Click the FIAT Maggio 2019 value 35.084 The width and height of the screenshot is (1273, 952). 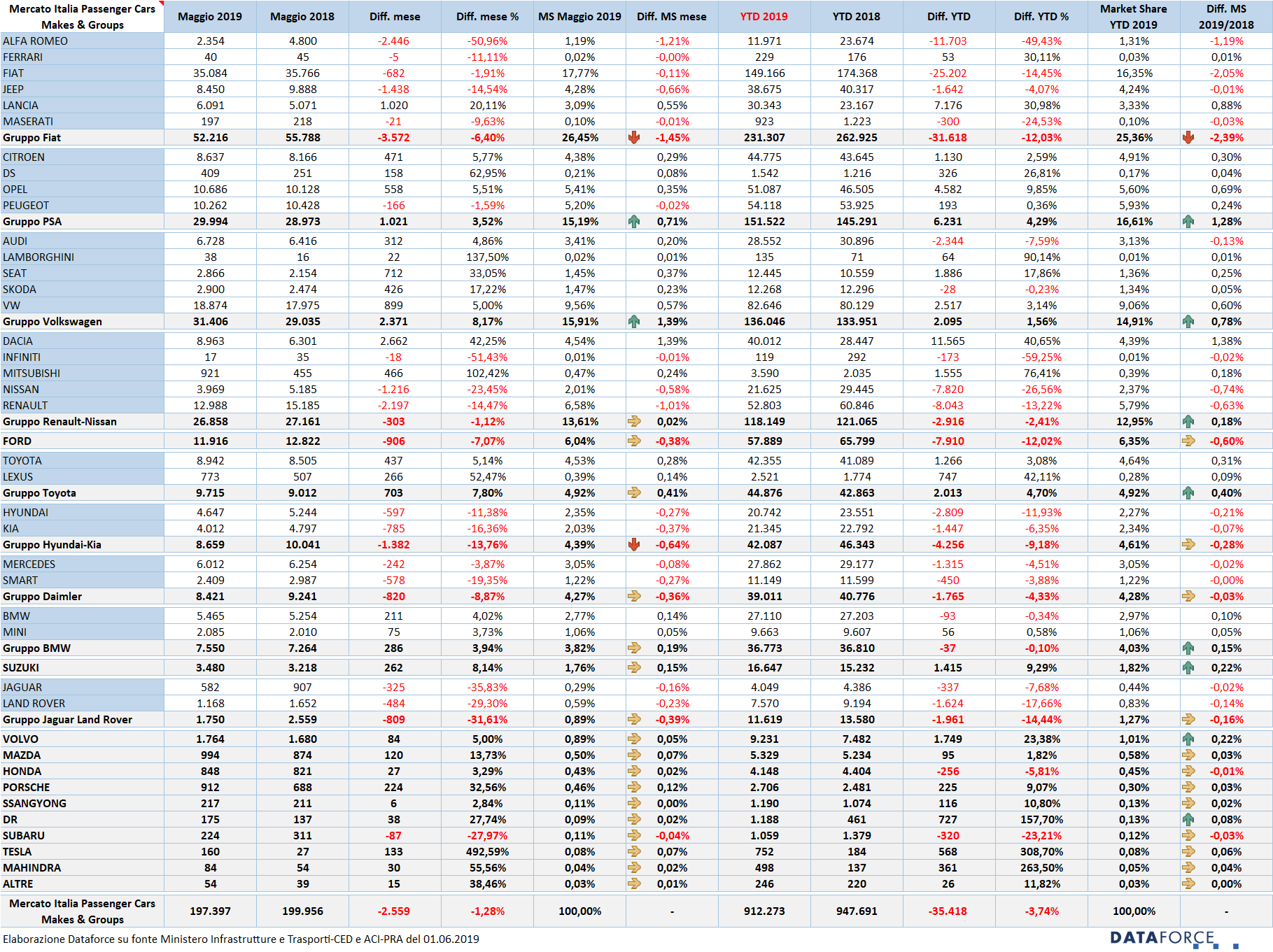210,73
